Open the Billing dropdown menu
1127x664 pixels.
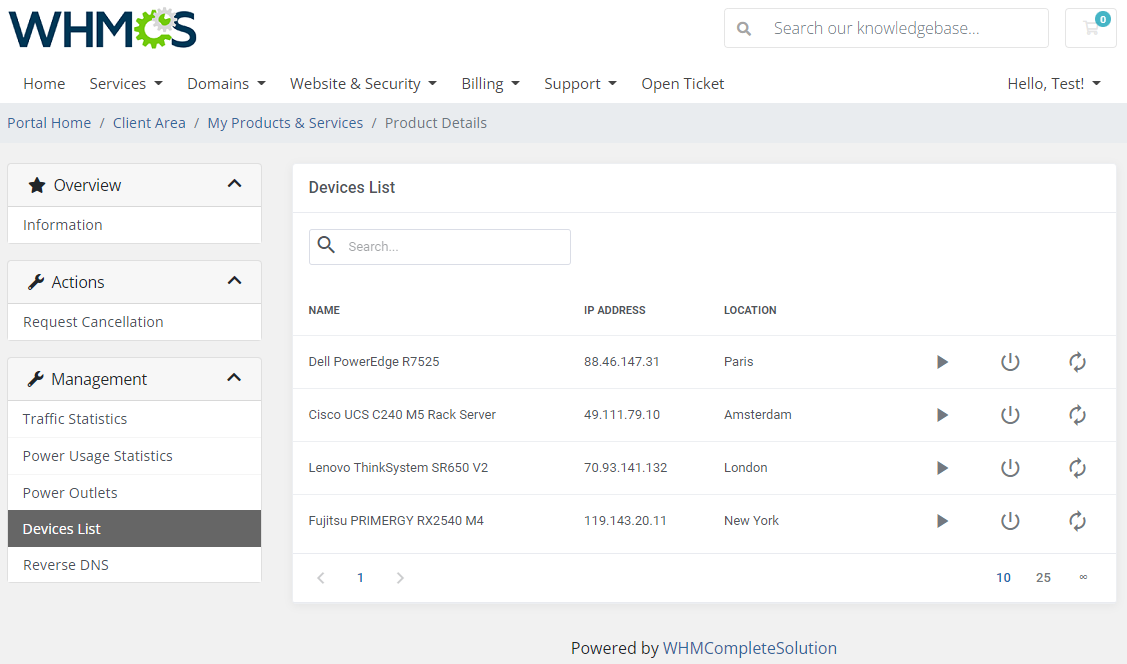tap(490, 84)
